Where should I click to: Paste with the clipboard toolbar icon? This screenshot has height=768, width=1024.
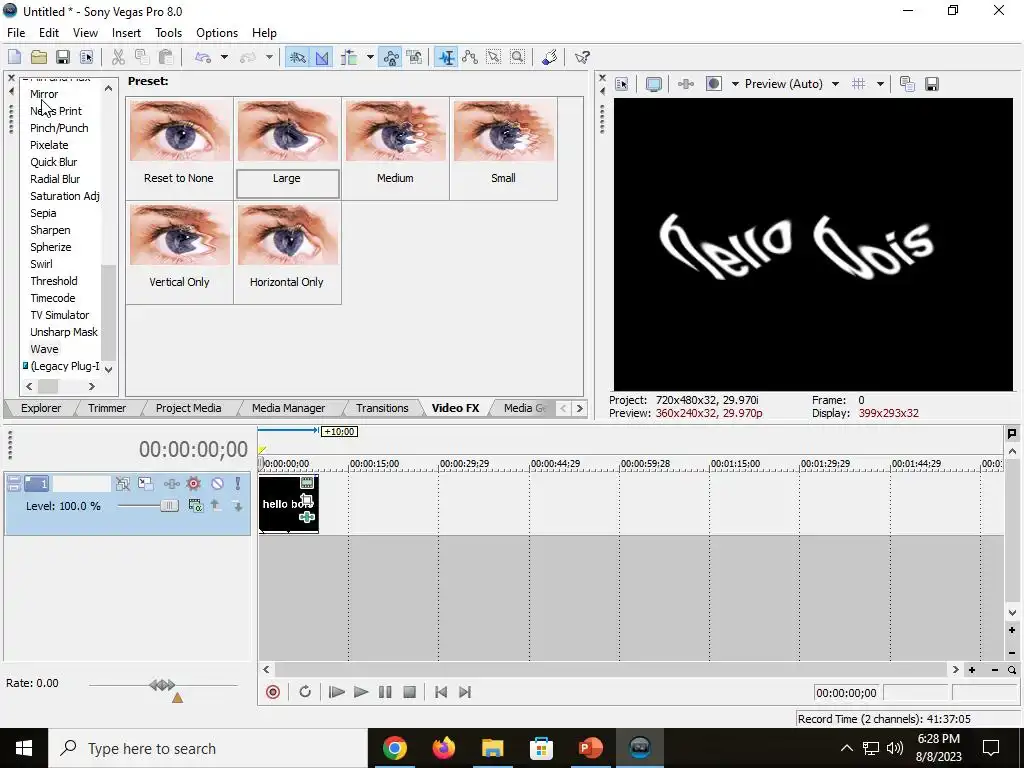[166, 57]
